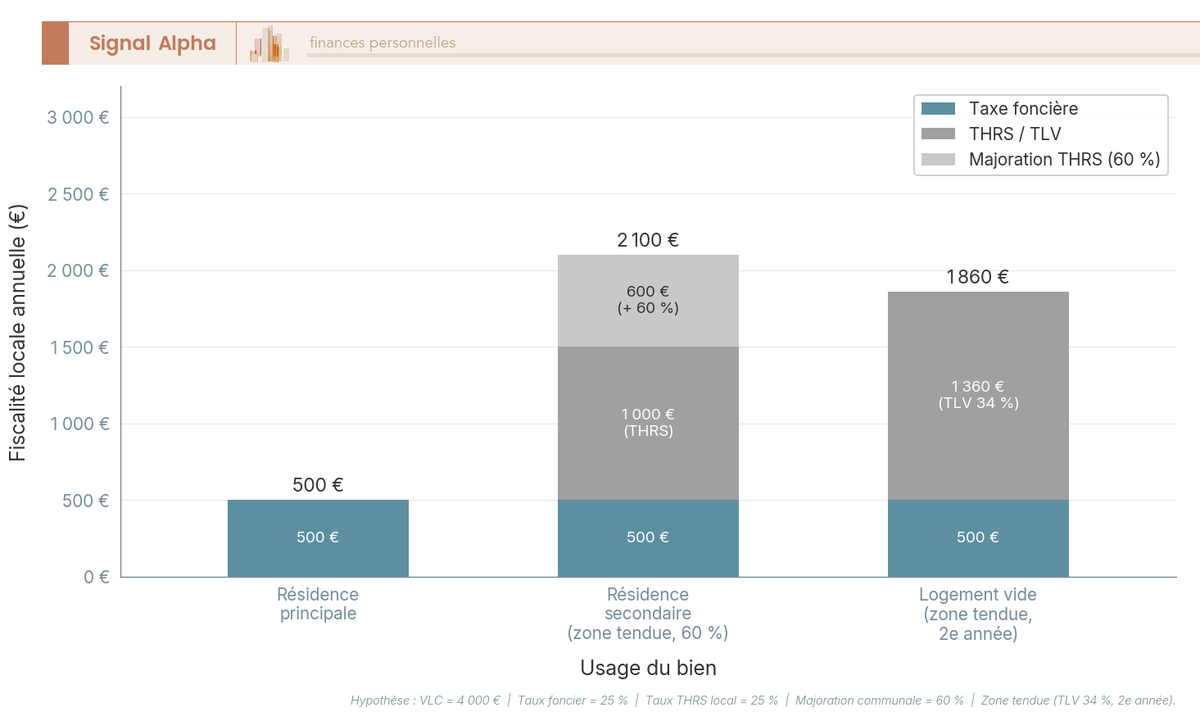The width and height of the screenshot is (1200, 721).
Task: Click 'Zone tendue (TLV 34 %, 2e année)' footnote
Action: point(1078,700)
